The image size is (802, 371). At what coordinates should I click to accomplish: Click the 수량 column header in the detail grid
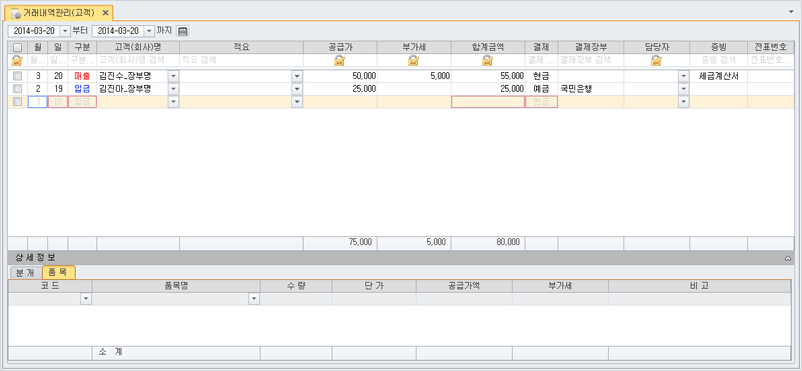[x=296, y=286]
